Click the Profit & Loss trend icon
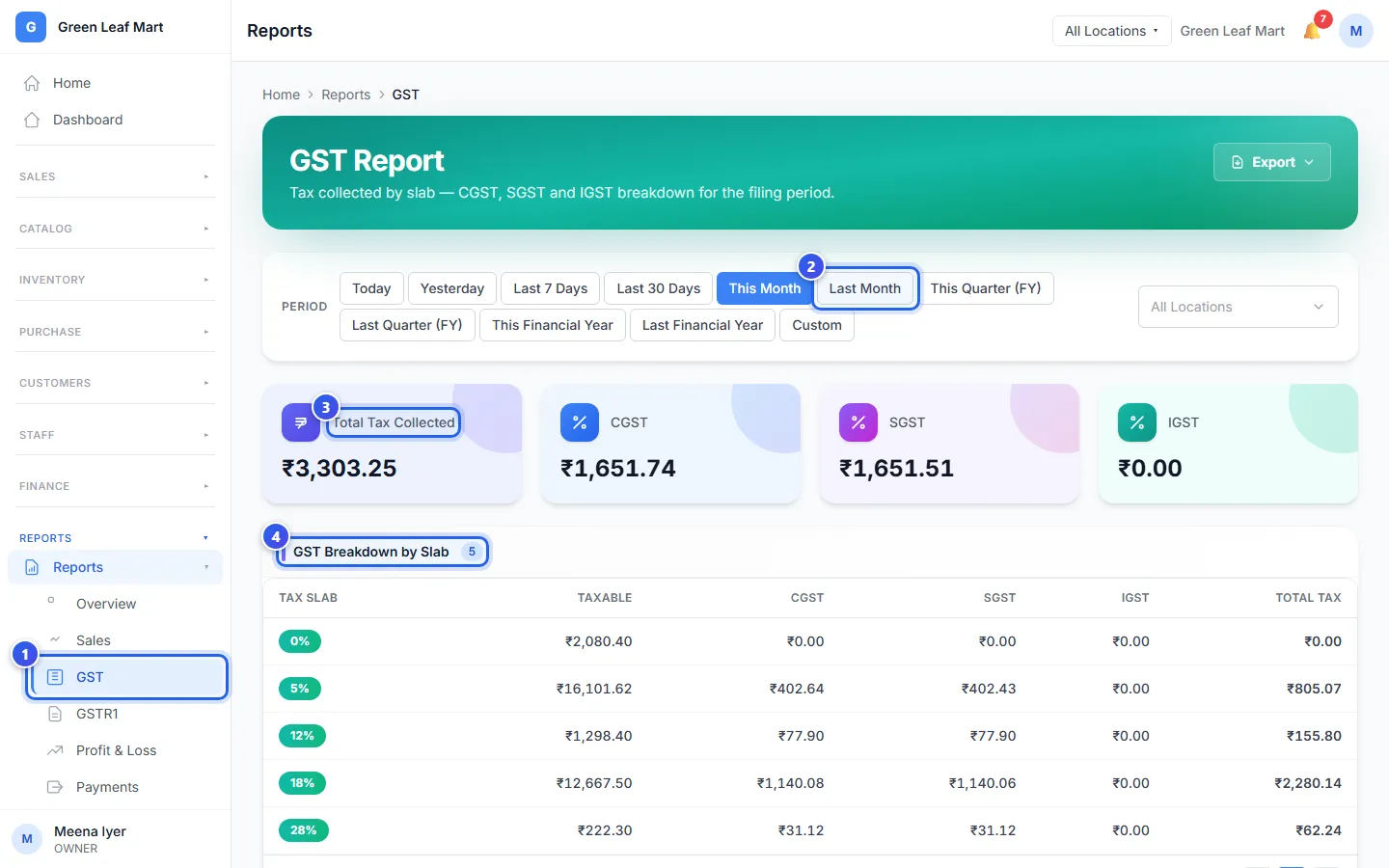Image resolution: width=1389 pixels, height=868 pixels. click(55, 750)
